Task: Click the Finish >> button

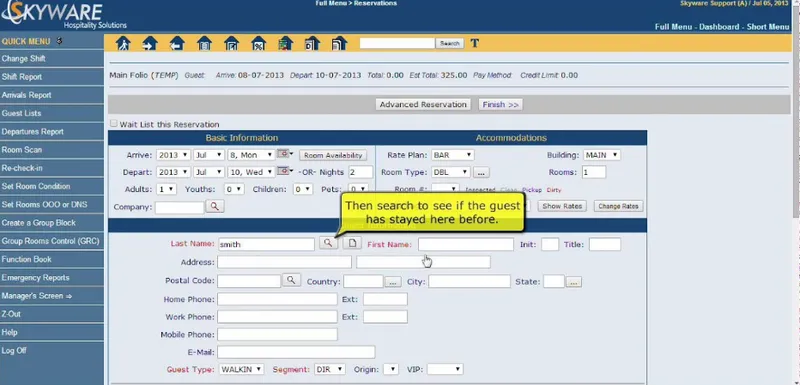Action: tap(501, 105)
